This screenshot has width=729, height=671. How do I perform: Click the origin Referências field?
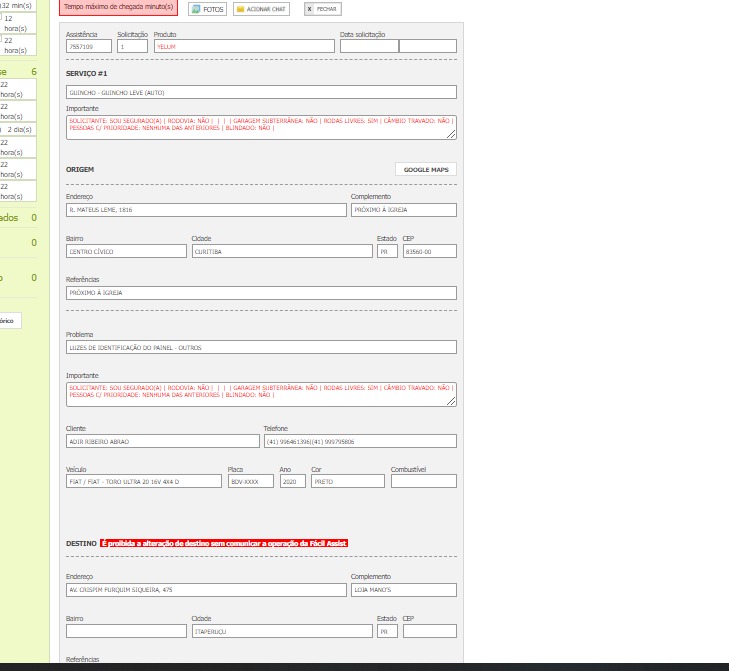[261, 293]
